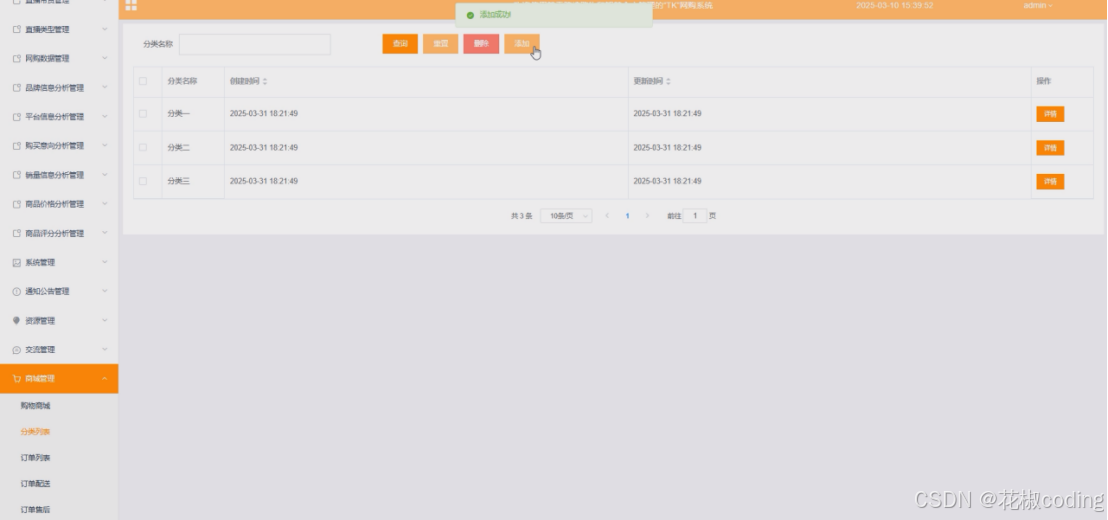Check the box for row 分类三
This screenshot has height=520, width=1108.
pos(143,182)
